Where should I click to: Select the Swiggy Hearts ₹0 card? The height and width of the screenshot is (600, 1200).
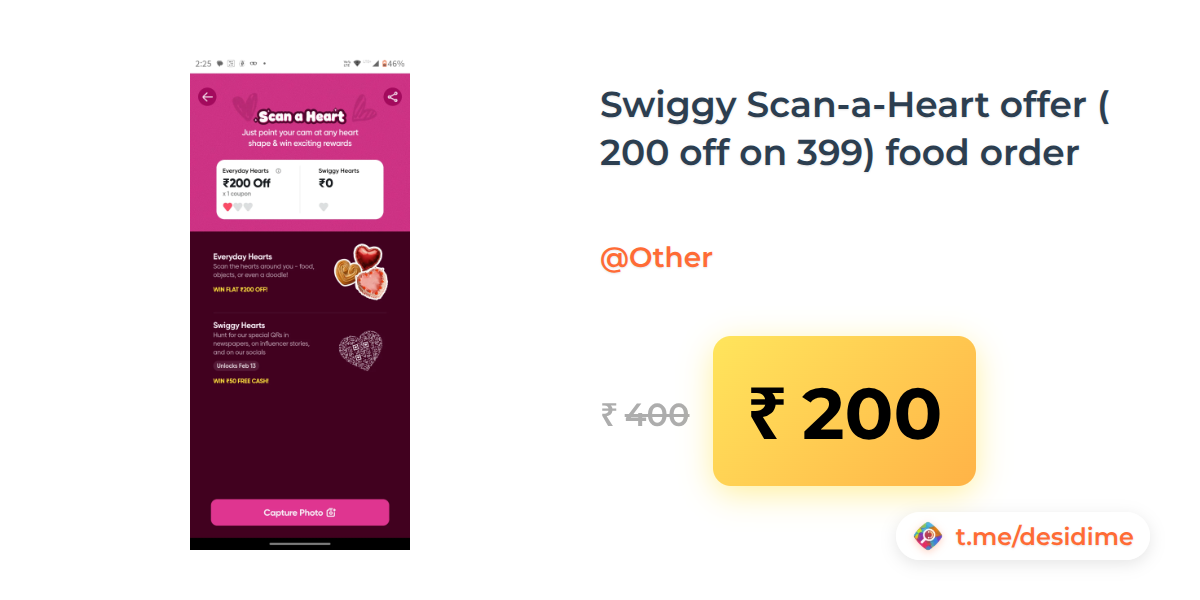coord(342,189)
